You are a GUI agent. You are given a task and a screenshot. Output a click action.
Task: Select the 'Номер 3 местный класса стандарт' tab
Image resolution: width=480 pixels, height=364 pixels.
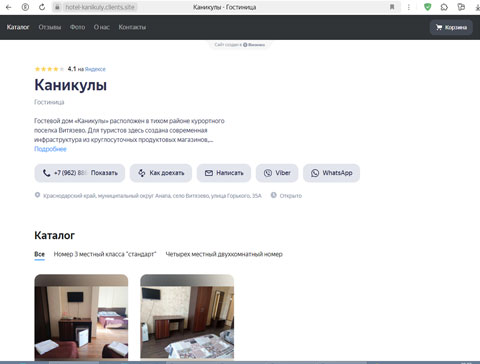(105, 254)
